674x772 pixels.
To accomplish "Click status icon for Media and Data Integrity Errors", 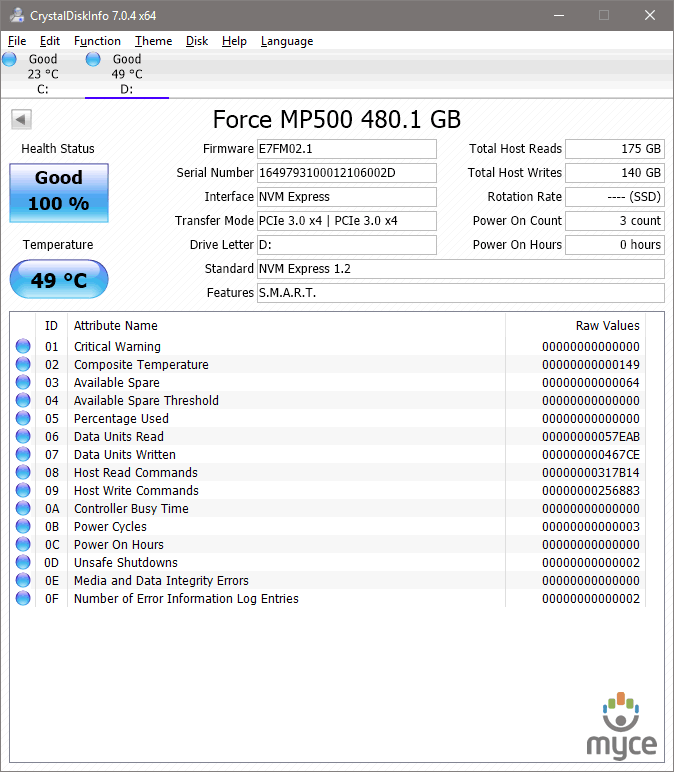I will (23, 580).
